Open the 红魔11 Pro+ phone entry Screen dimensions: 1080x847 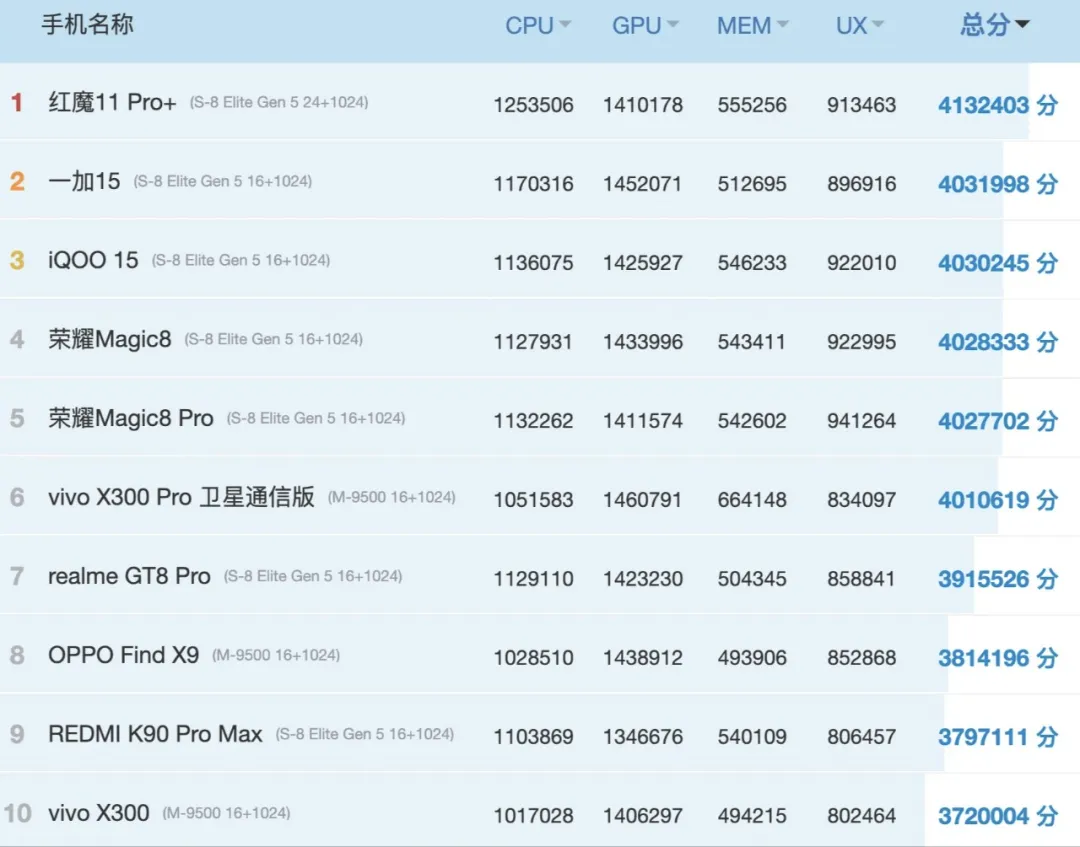tap(112, 102)
